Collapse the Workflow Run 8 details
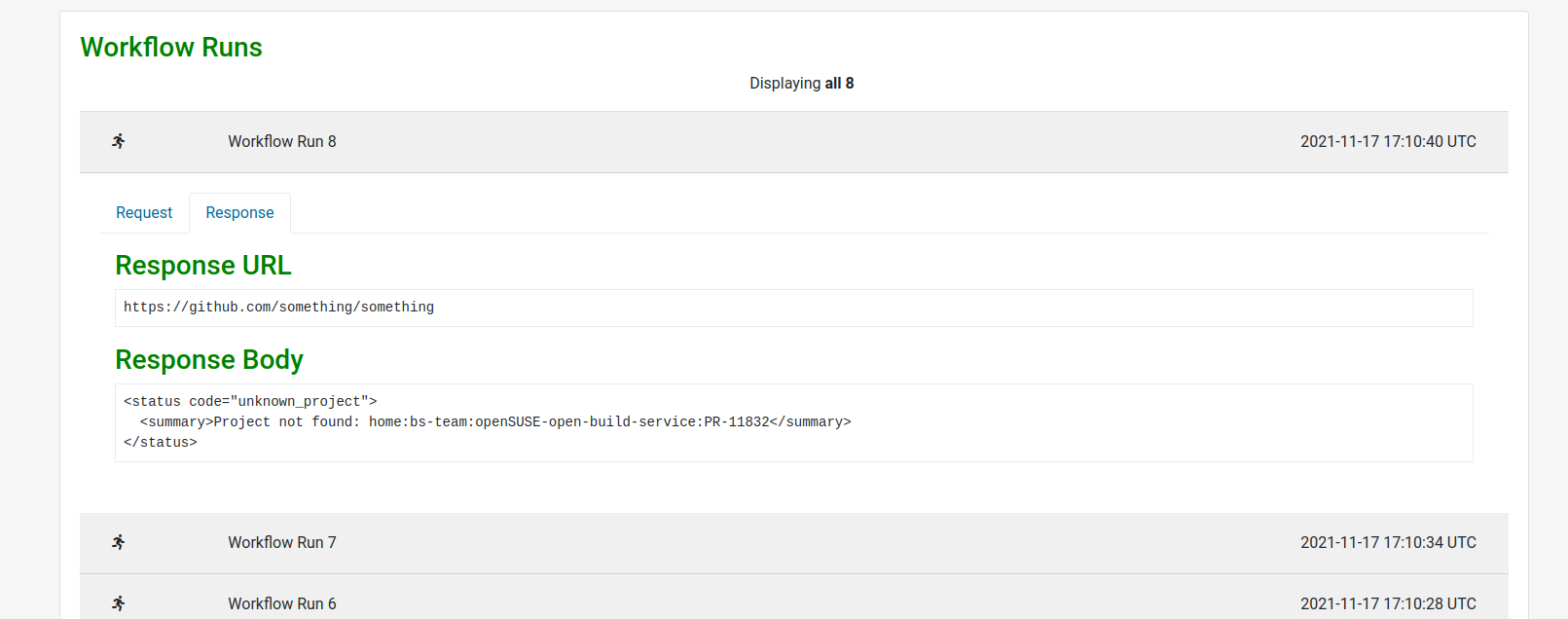The width and height of the screenshot is (1568, 619). tap(281, 141)
